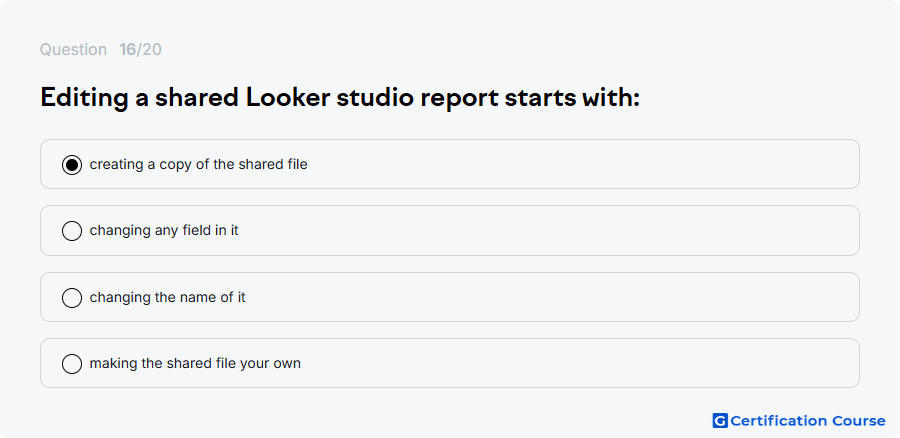The height and width of the screenshot is (438, 900).
Task: Click the 16/20 progress counter
Action: [x=141, y=50]
